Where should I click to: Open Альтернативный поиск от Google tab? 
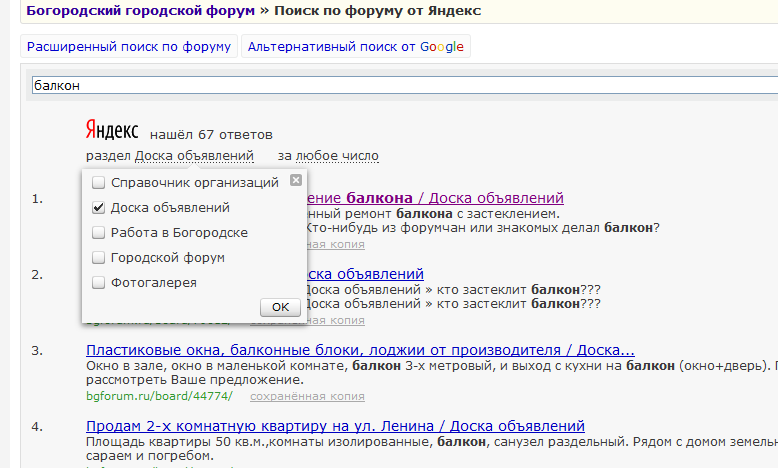(x=355, y=47)
